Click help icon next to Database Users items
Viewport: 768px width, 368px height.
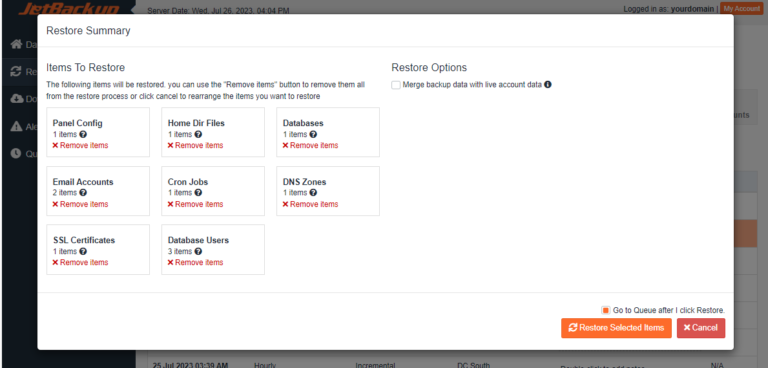click(x=198, y=251)
